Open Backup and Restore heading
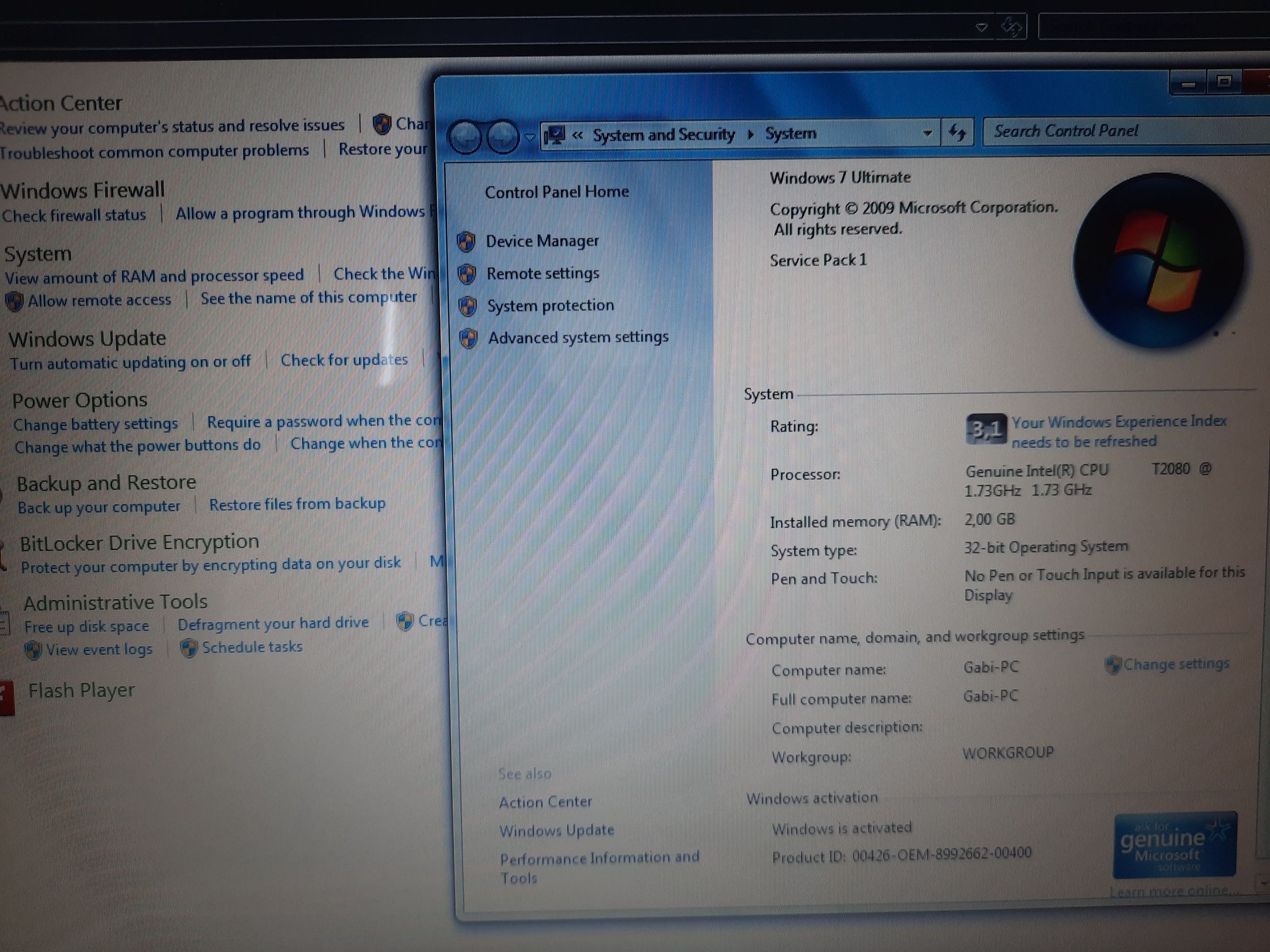 (x=107, y=483)
